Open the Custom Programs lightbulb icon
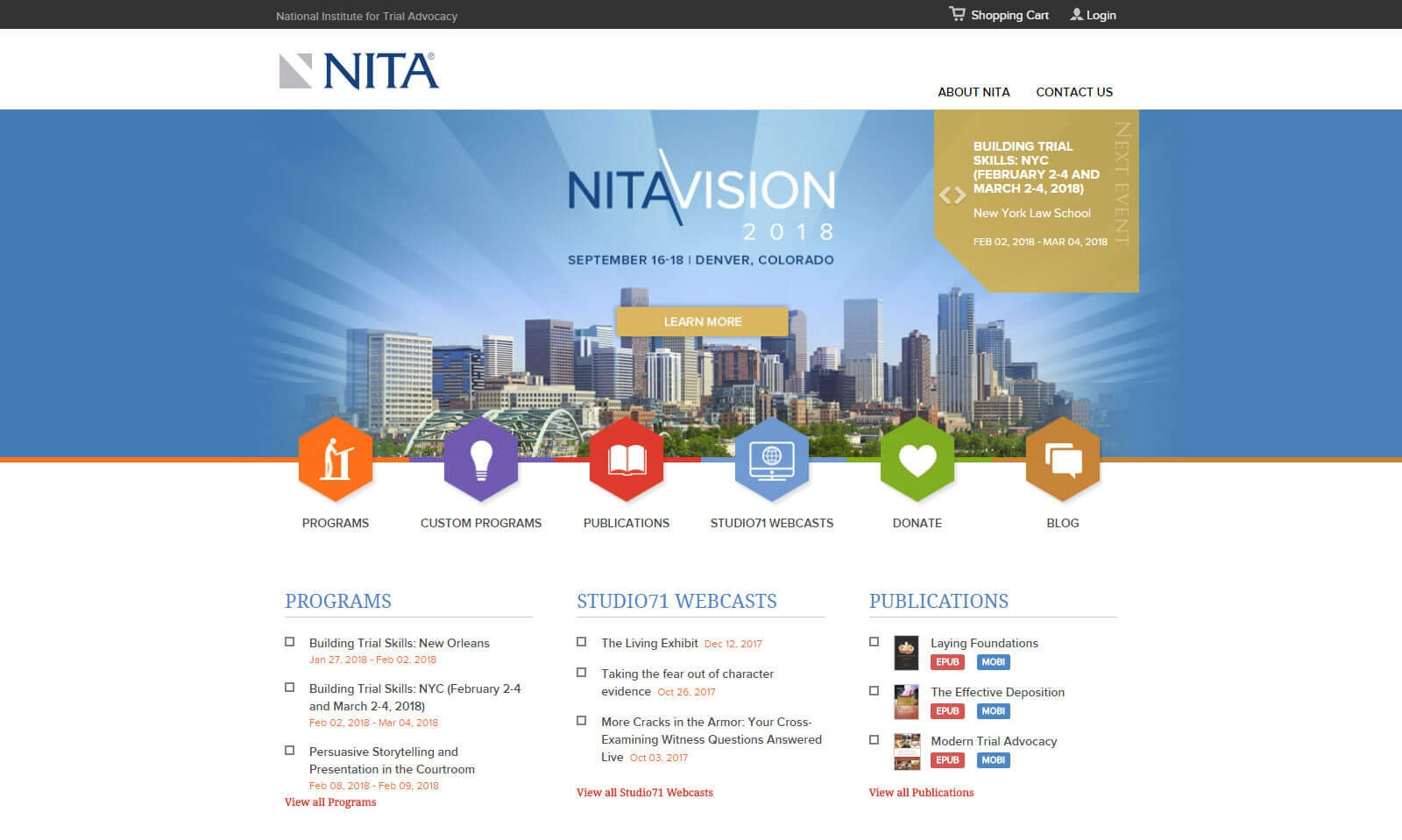Viewport: 1402px width, 840px height. 481,460
